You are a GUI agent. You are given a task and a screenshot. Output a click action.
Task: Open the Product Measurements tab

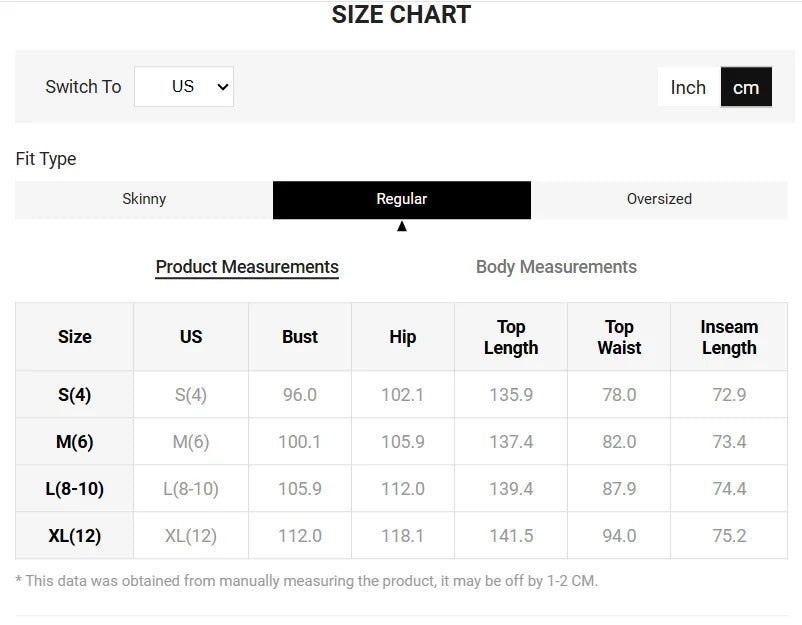click(247, 267)
